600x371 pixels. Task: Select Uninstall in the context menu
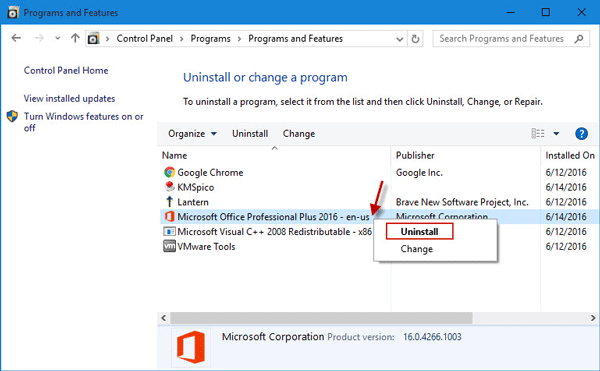[x=419, y=231]
